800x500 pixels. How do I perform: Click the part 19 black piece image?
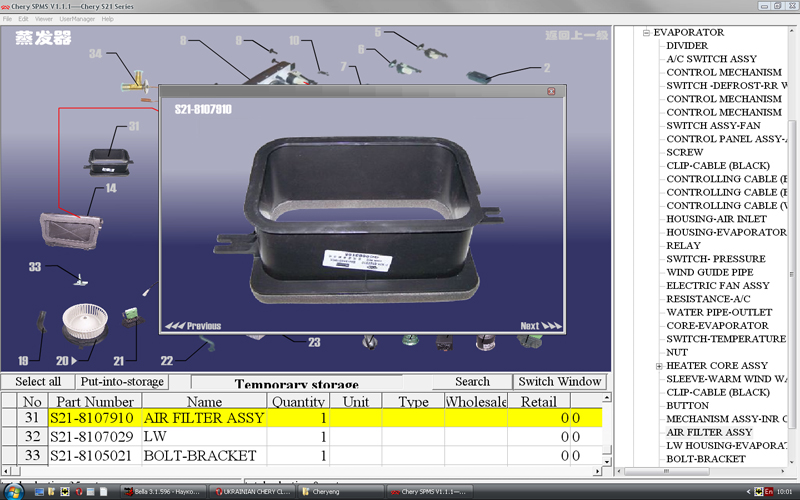point(41,322)
